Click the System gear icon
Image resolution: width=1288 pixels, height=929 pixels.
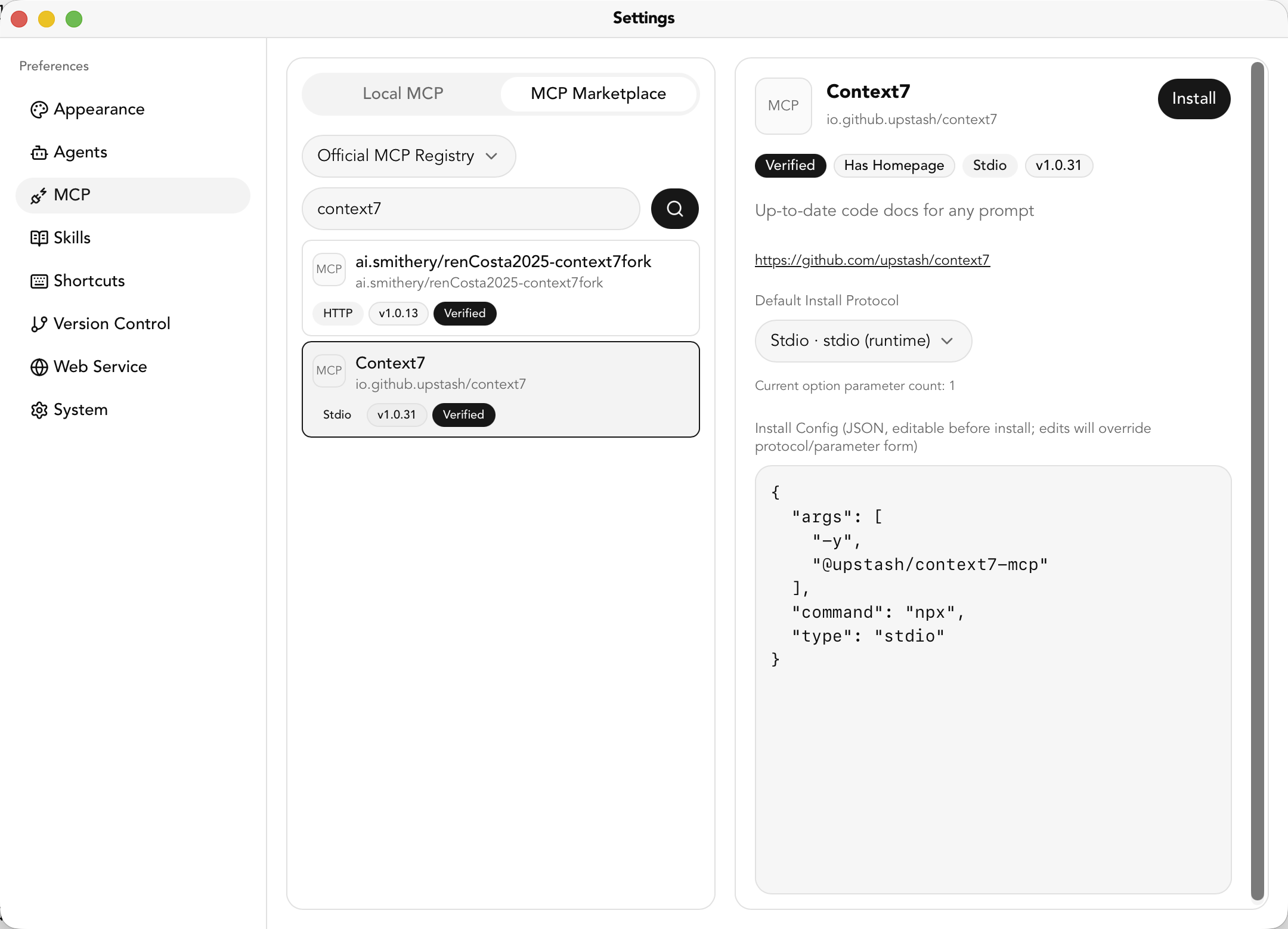(x=39, y=410)
